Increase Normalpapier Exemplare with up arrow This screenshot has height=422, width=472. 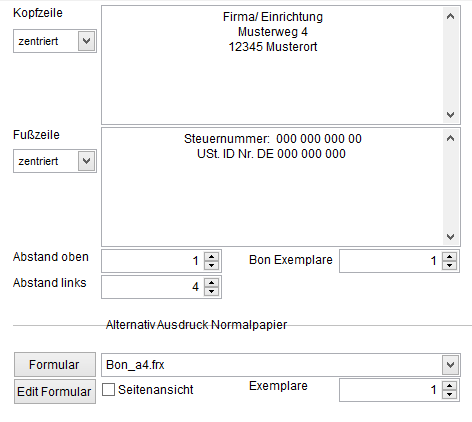[x=450, y=386]
